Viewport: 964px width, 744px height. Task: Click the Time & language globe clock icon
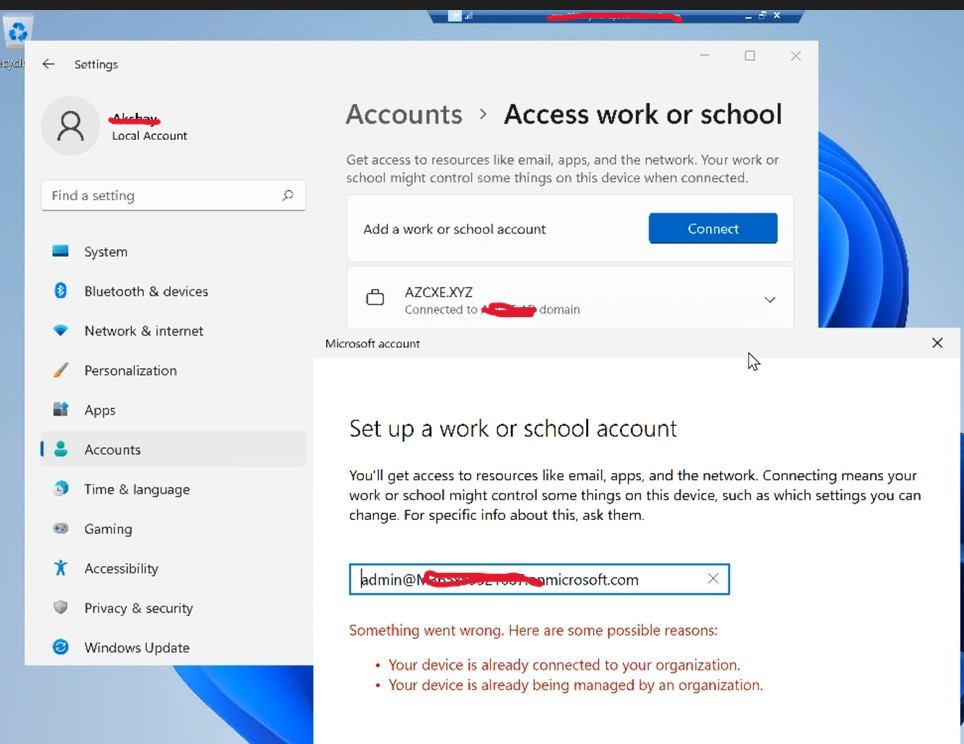pos(60,489)
